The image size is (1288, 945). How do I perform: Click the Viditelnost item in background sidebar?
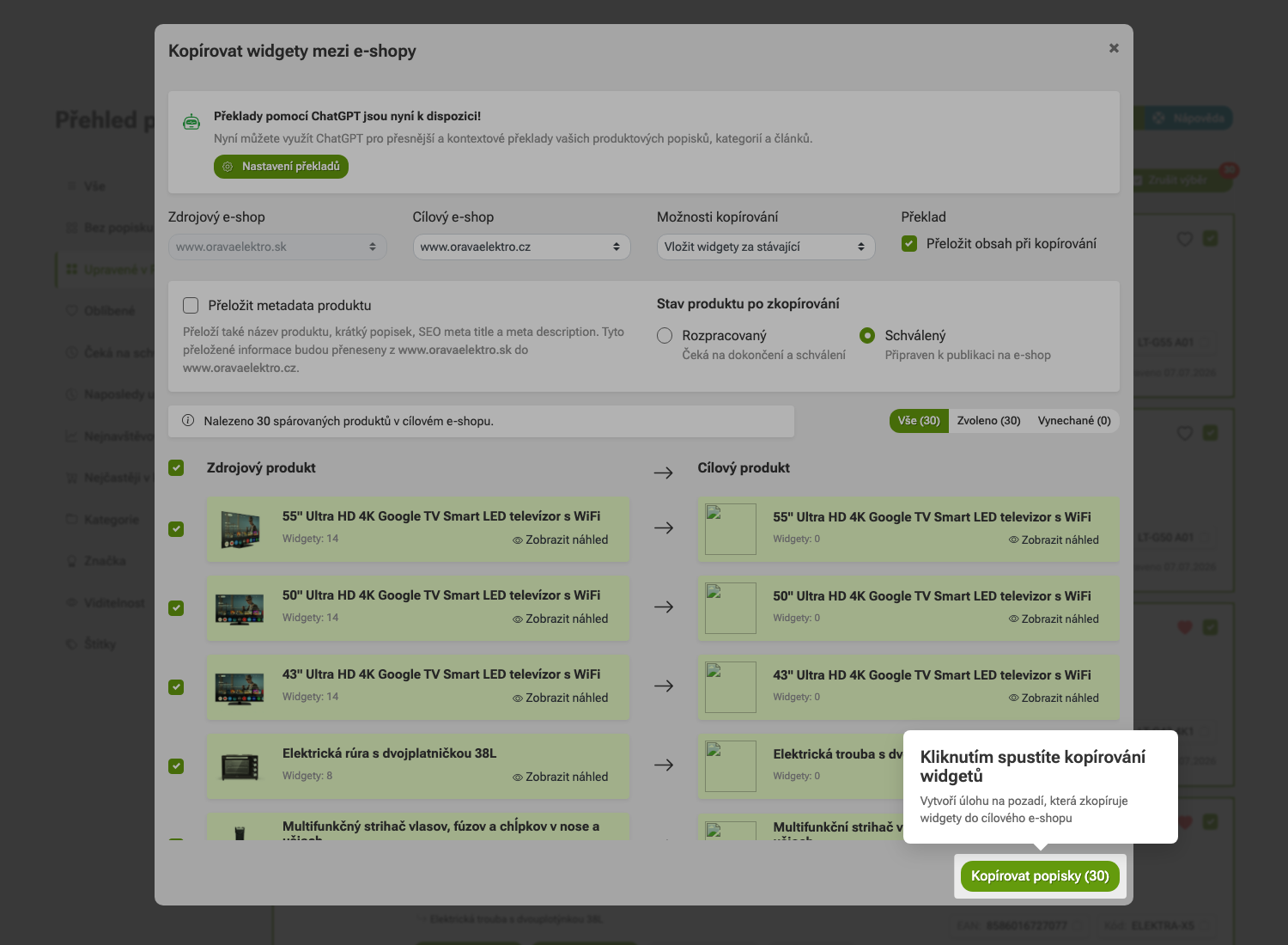[x=114, y=603]
